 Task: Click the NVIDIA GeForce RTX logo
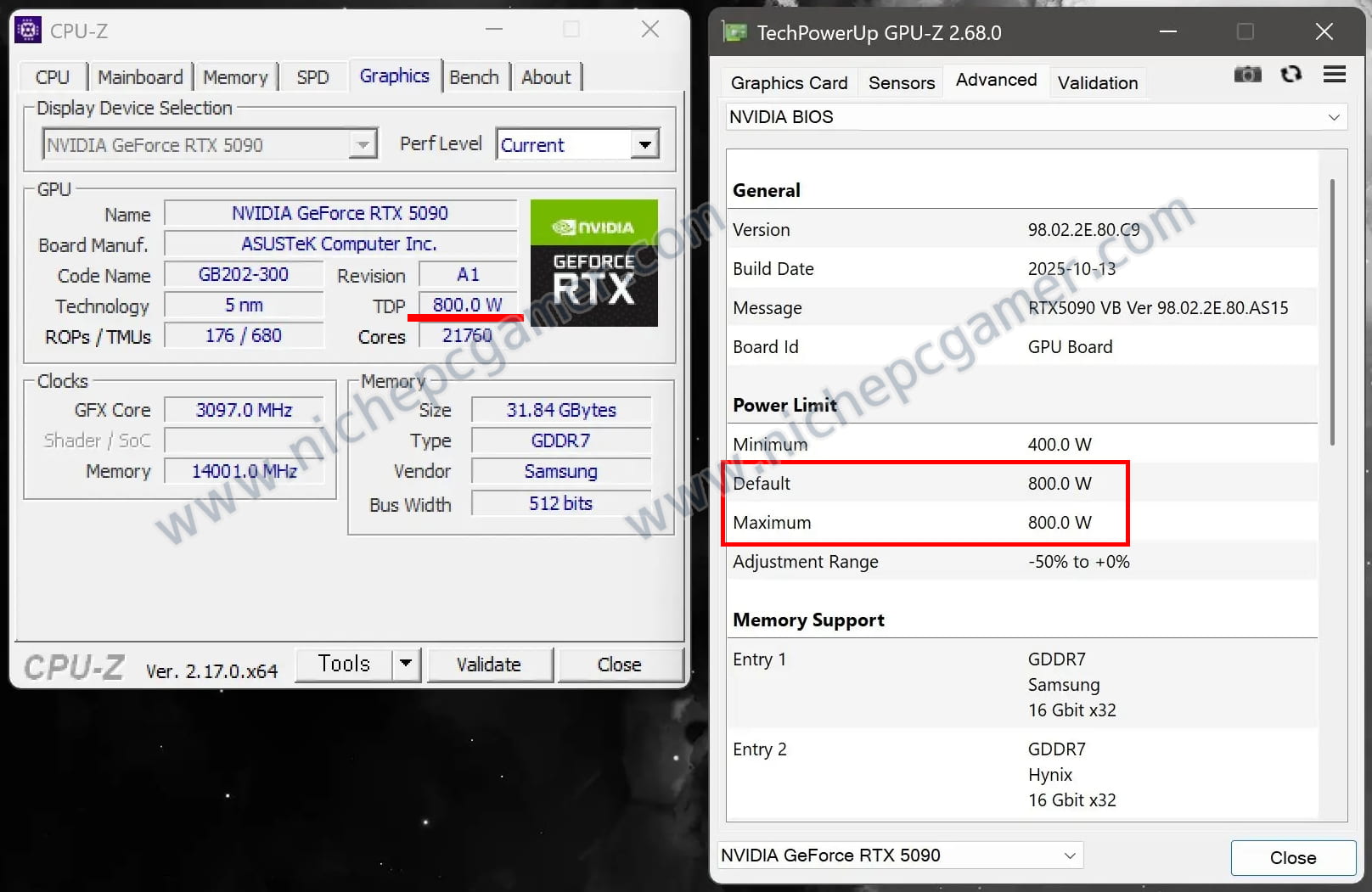tap(593, 262)
